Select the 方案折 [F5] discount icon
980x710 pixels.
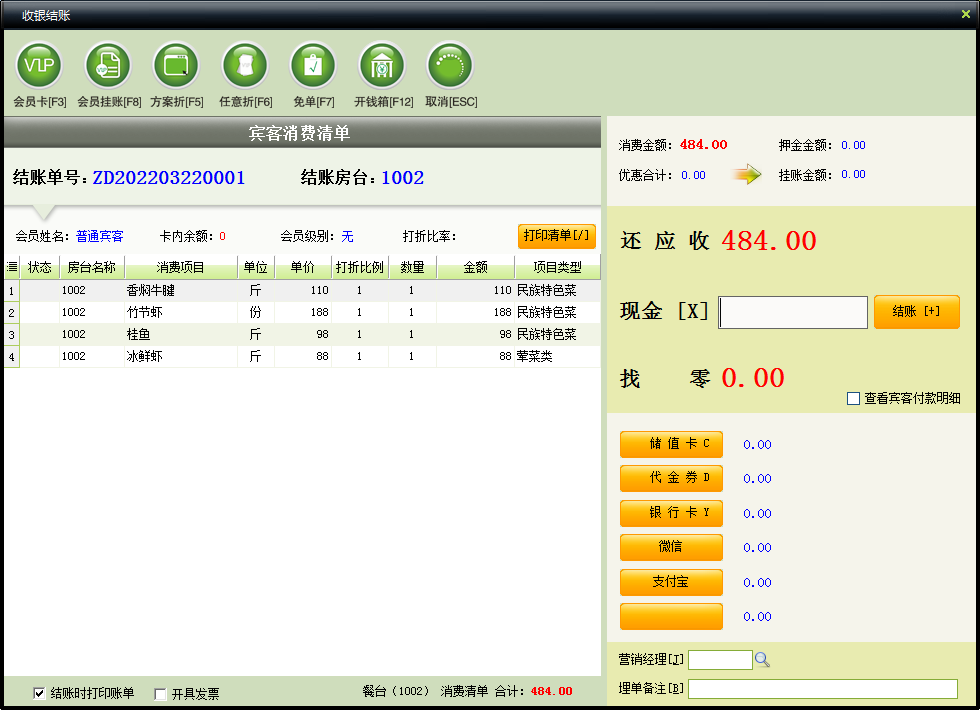176,66
